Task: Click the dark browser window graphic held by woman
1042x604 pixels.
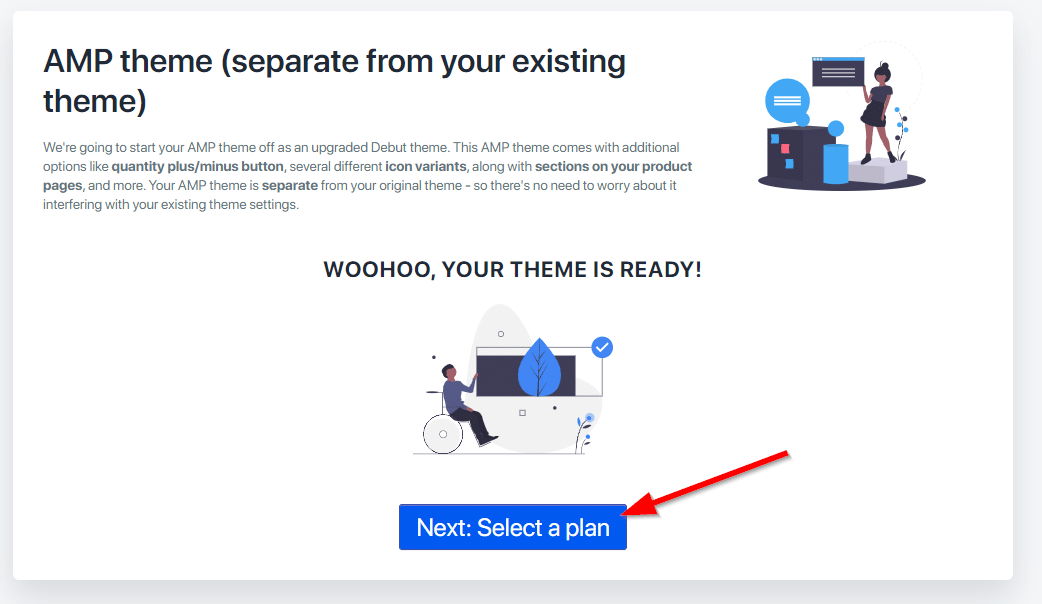Action: point(837,71)
